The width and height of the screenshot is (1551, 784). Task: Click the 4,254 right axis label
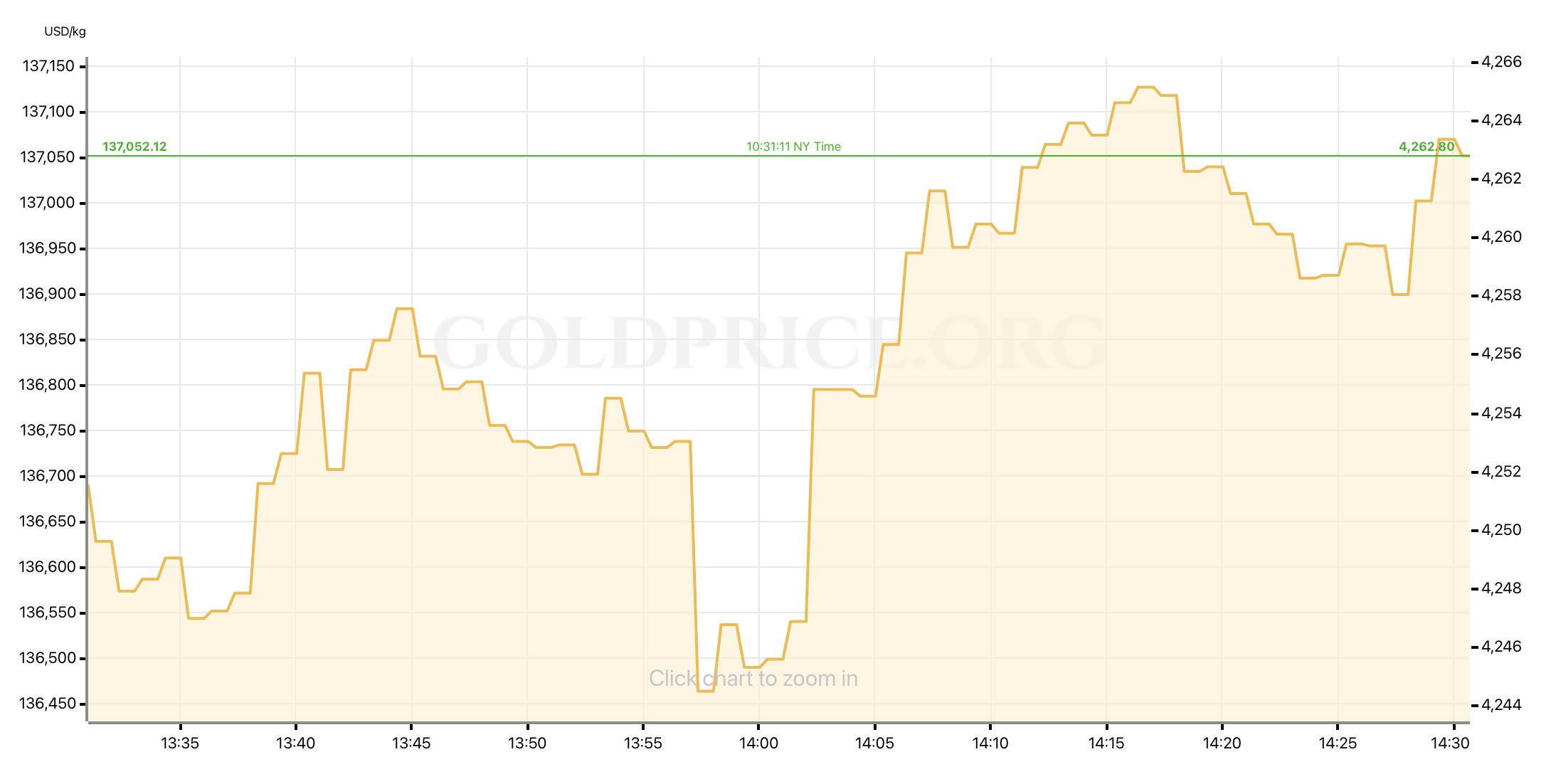[x=1501, y=413]
